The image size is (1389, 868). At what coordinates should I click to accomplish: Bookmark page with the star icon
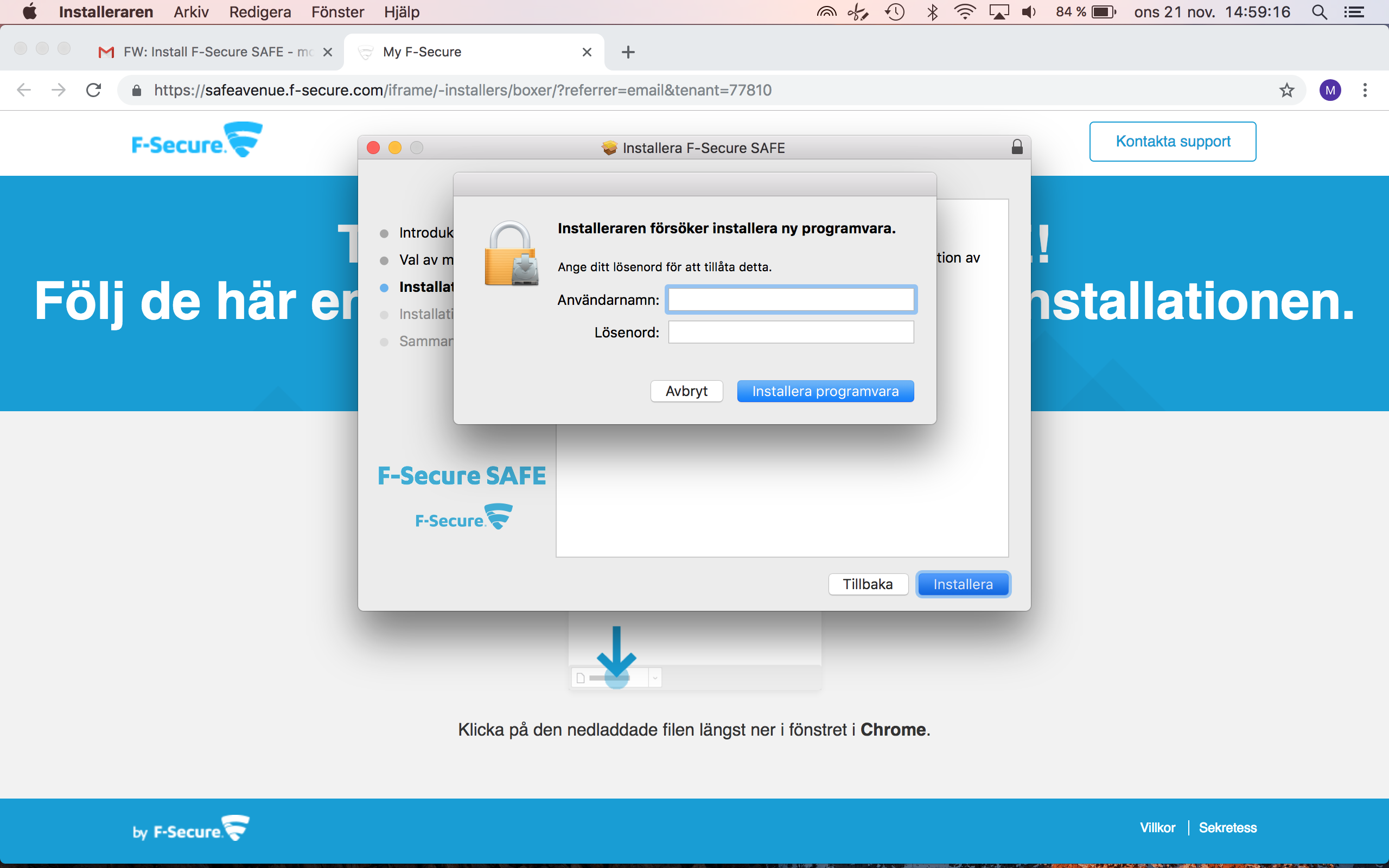(1286, 90)
